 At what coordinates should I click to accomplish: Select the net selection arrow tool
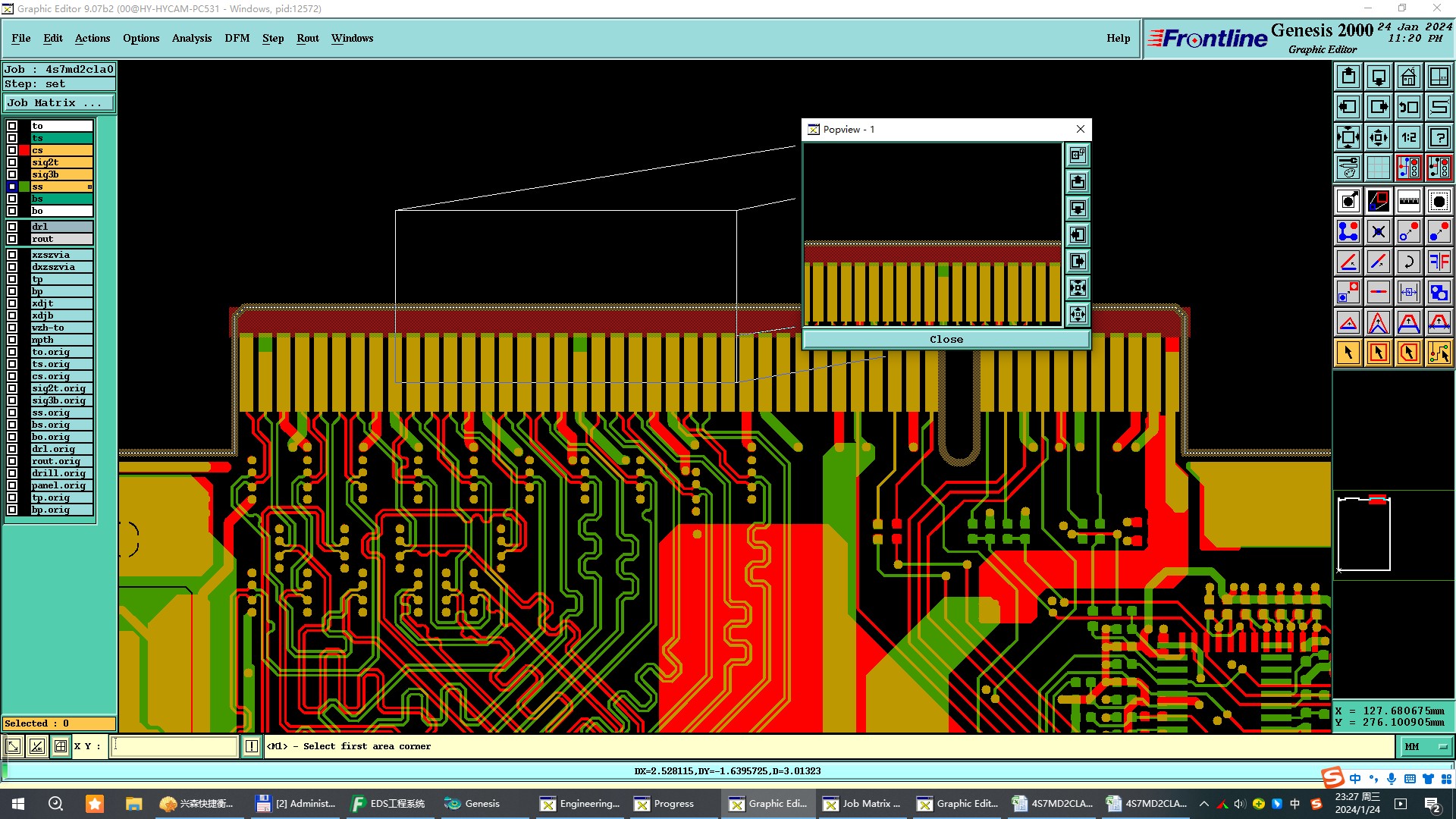pyautogui.click(x=1439, y=353)
